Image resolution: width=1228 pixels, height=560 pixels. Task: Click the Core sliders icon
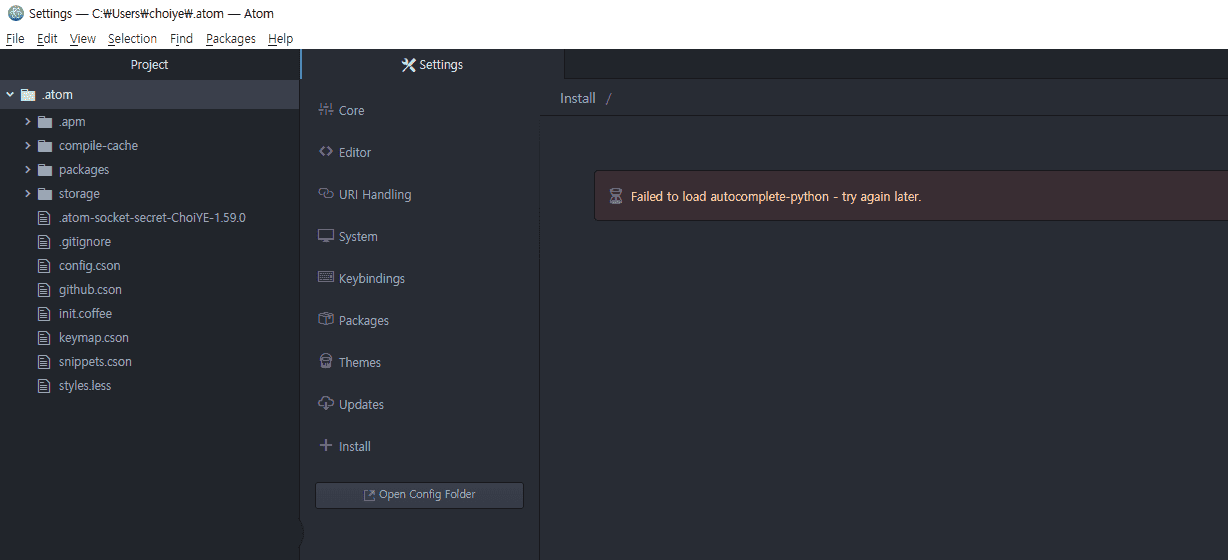[326, 110]
